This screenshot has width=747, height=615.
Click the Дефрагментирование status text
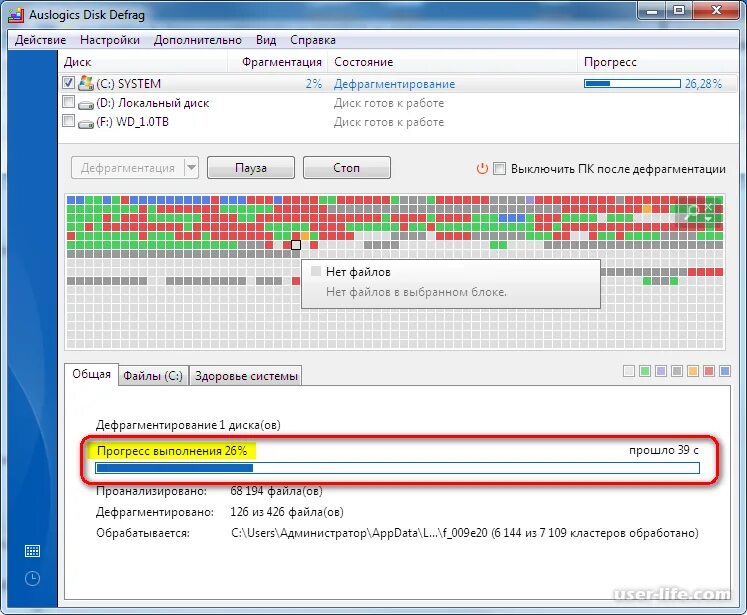coord(394,84)
